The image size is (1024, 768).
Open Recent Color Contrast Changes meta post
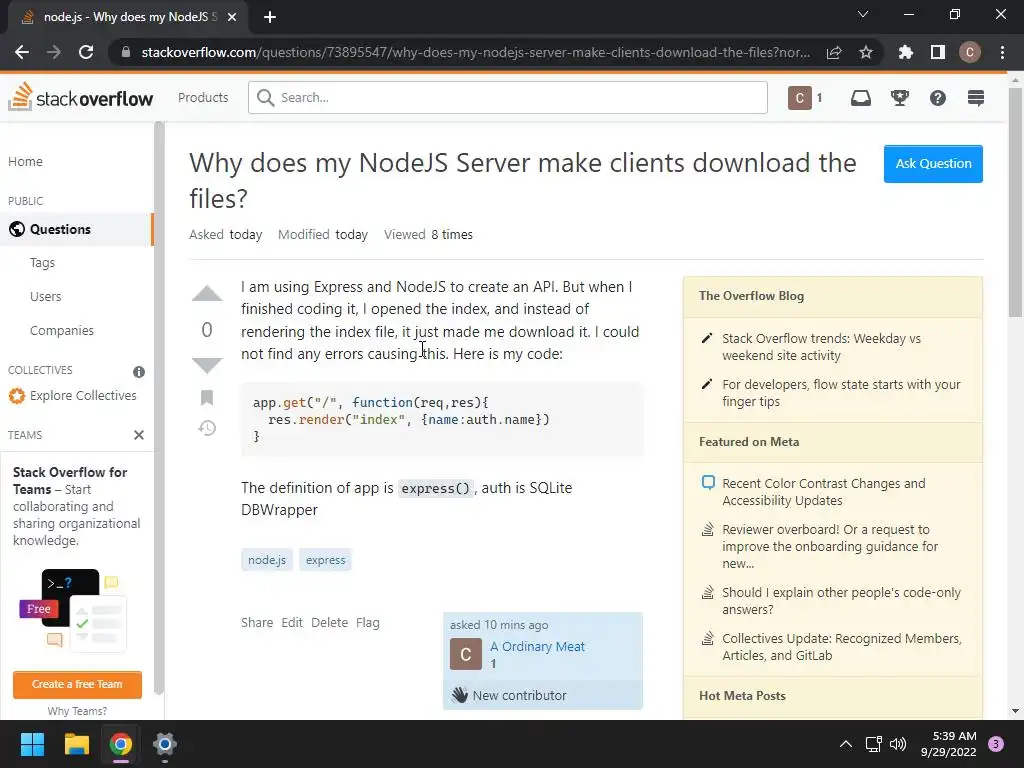point(824,492)
